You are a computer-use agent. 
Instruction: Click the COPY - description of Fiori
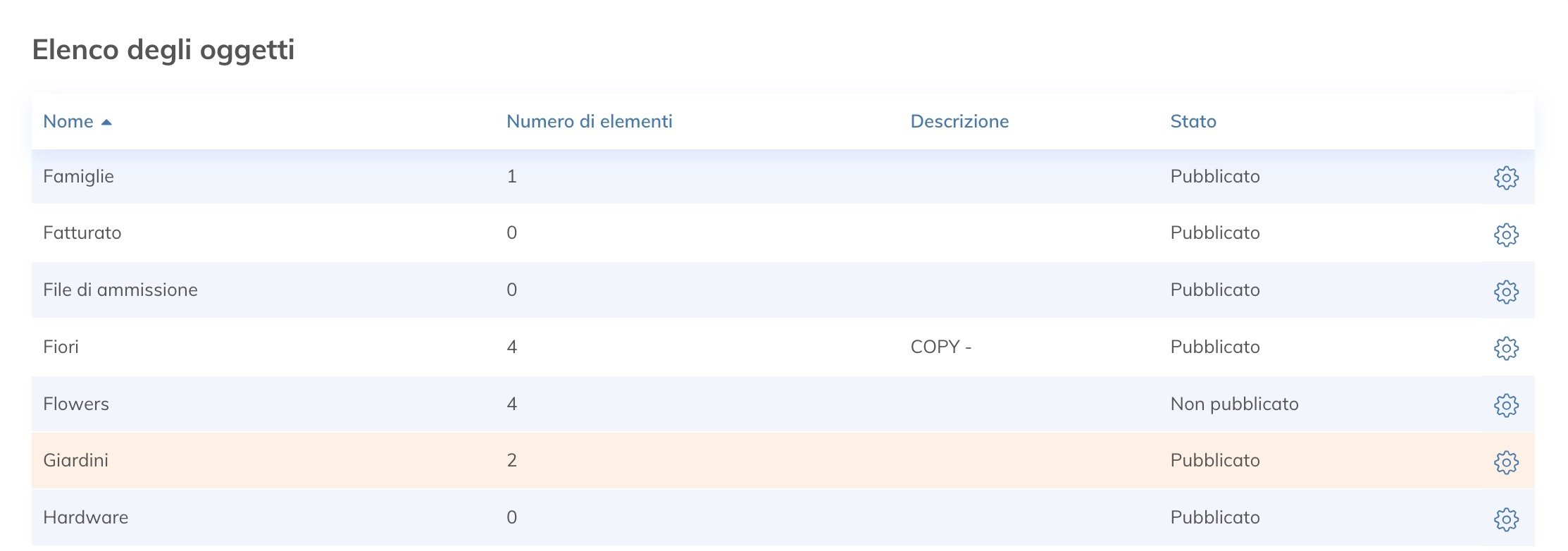click(940, 347)
